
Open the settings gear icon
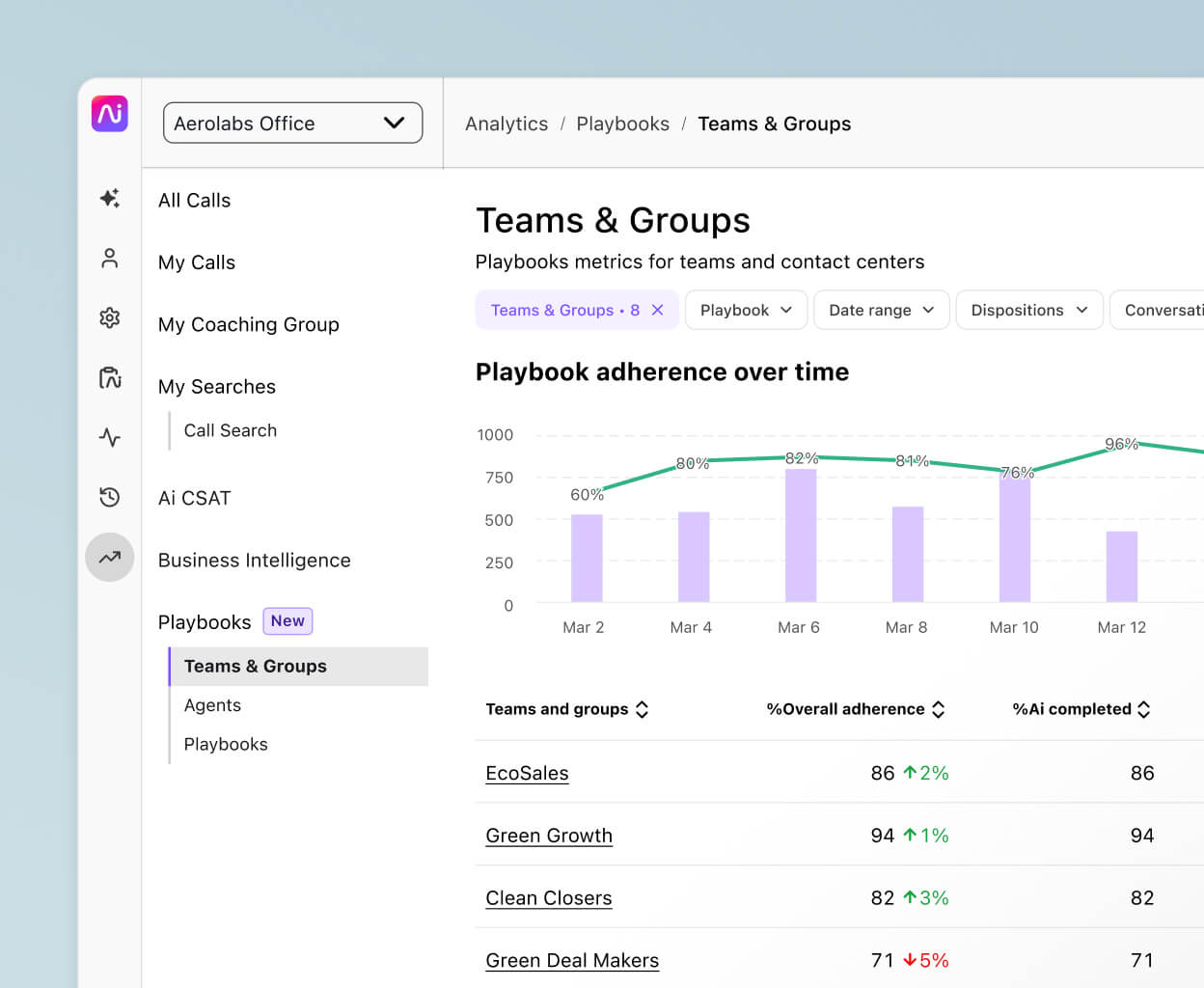pyautogui.click(x=109, y=317)
